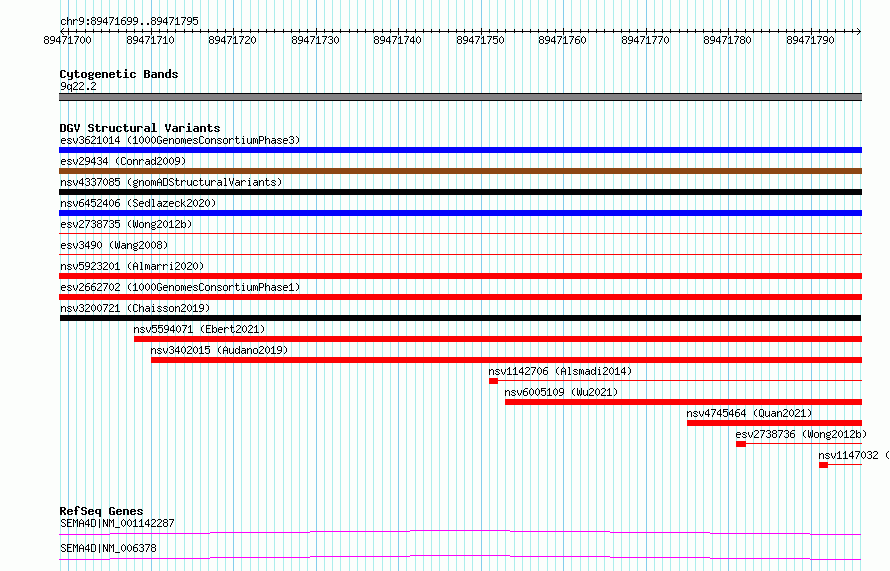890x571 pixels.
Task: Click ruler position 89471790
Action: [x=811, y=40]
